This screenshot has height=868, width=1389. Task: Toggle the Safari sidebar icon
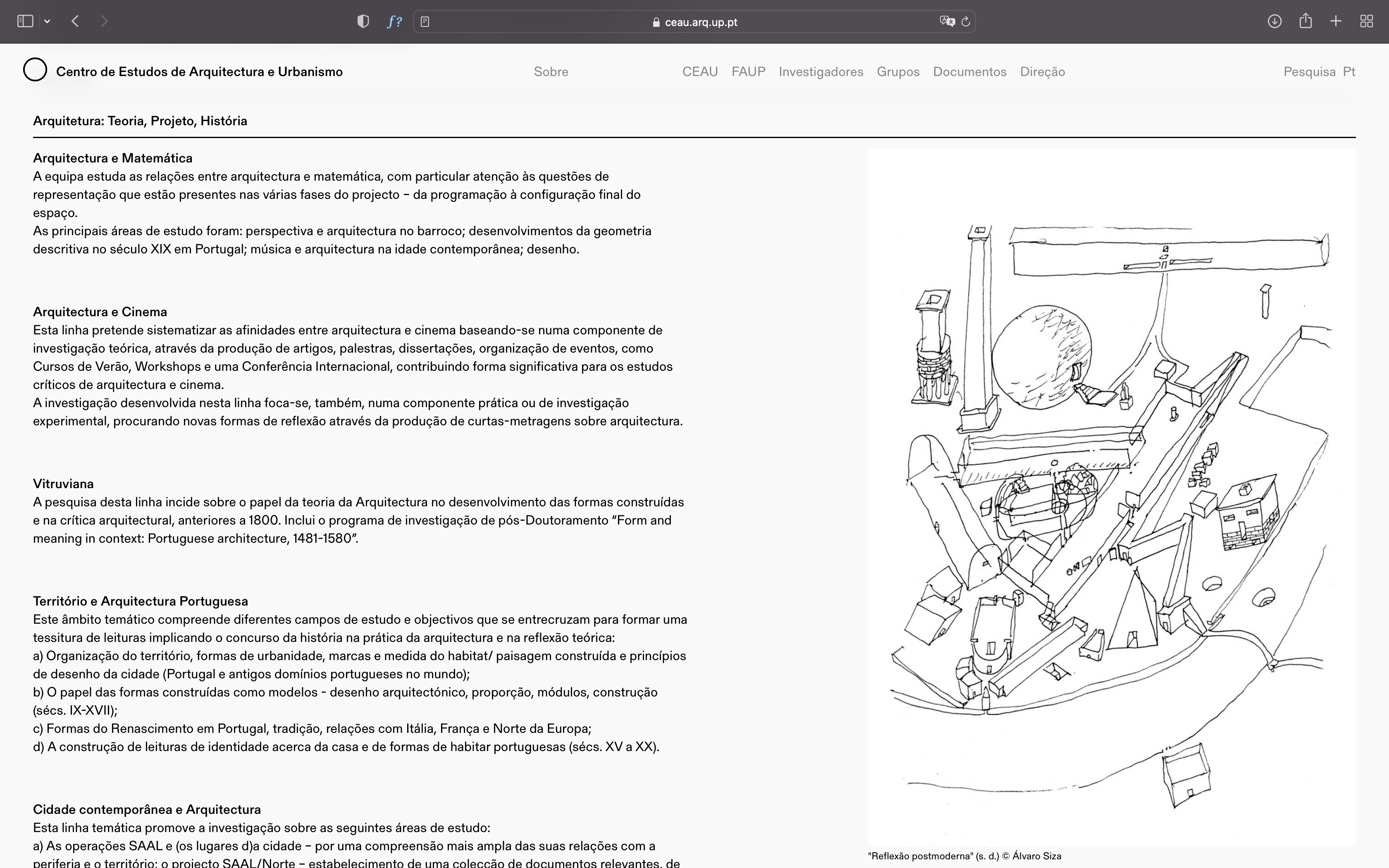(x=25, y=21)
